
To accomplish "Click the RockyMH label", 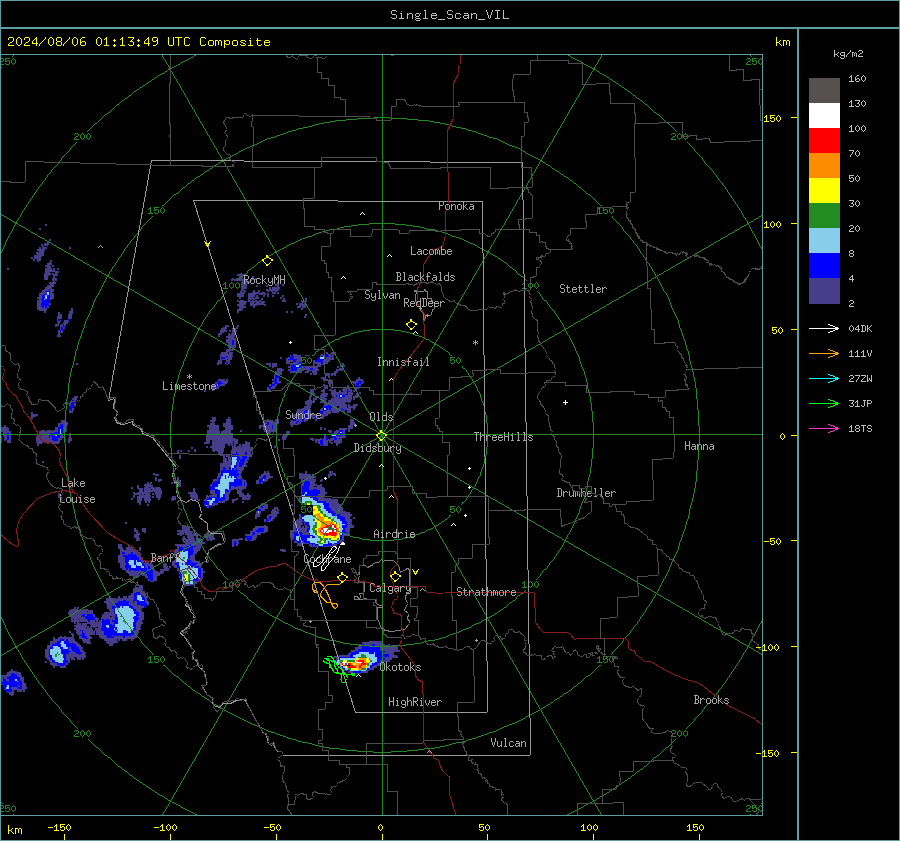I will pos(264,280).
